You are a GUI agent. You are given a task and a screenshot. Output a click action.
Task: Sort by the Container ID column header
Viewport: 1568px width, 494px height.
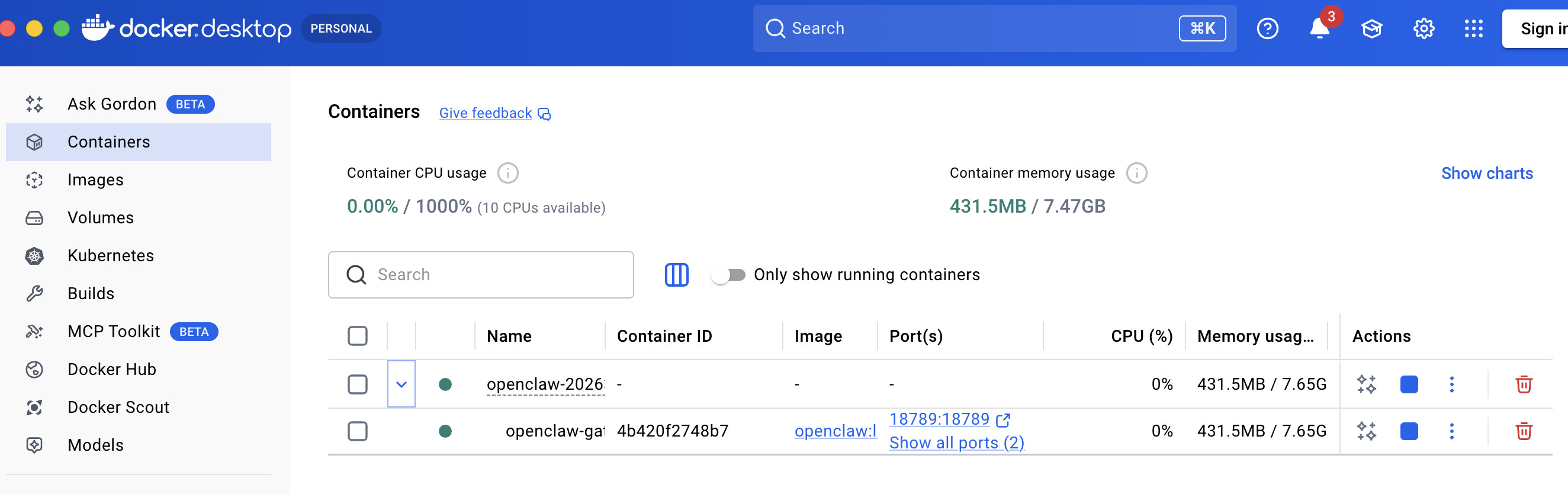click(664, 336)
